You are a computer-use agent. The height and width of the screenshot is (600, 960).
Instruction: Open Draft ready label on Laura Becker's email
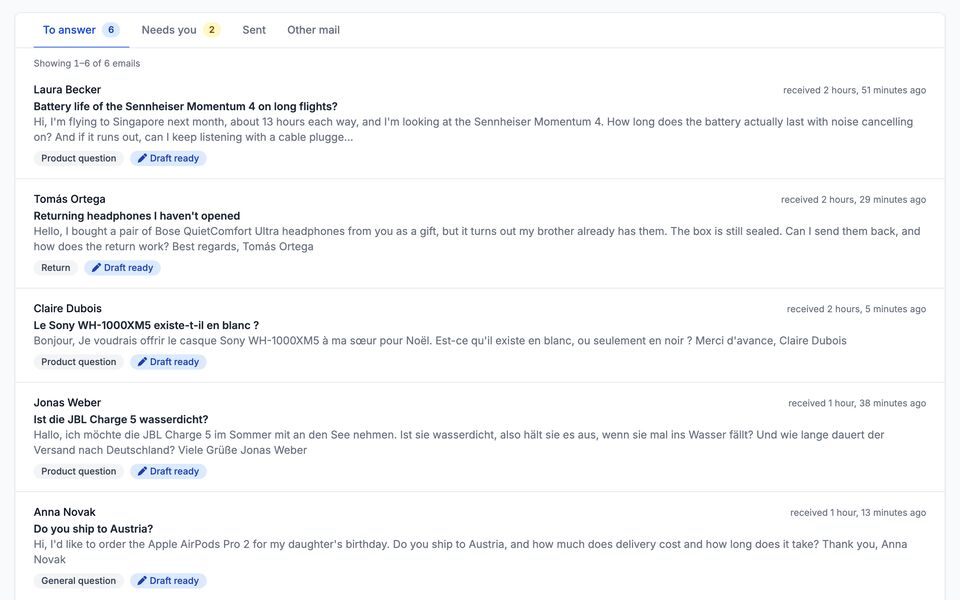(x=168, y=159)
